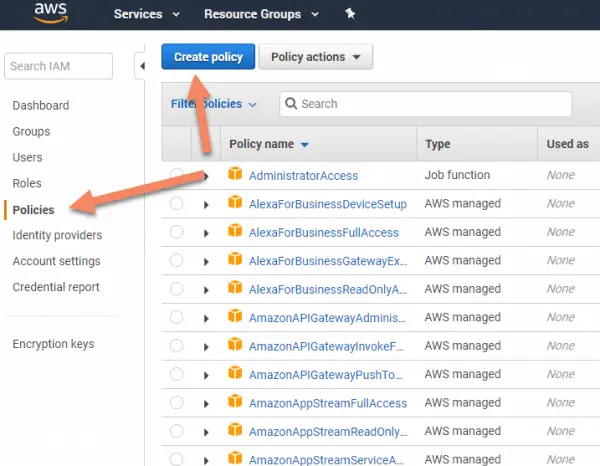Open the Resource Groups menu

pos(261,14)
